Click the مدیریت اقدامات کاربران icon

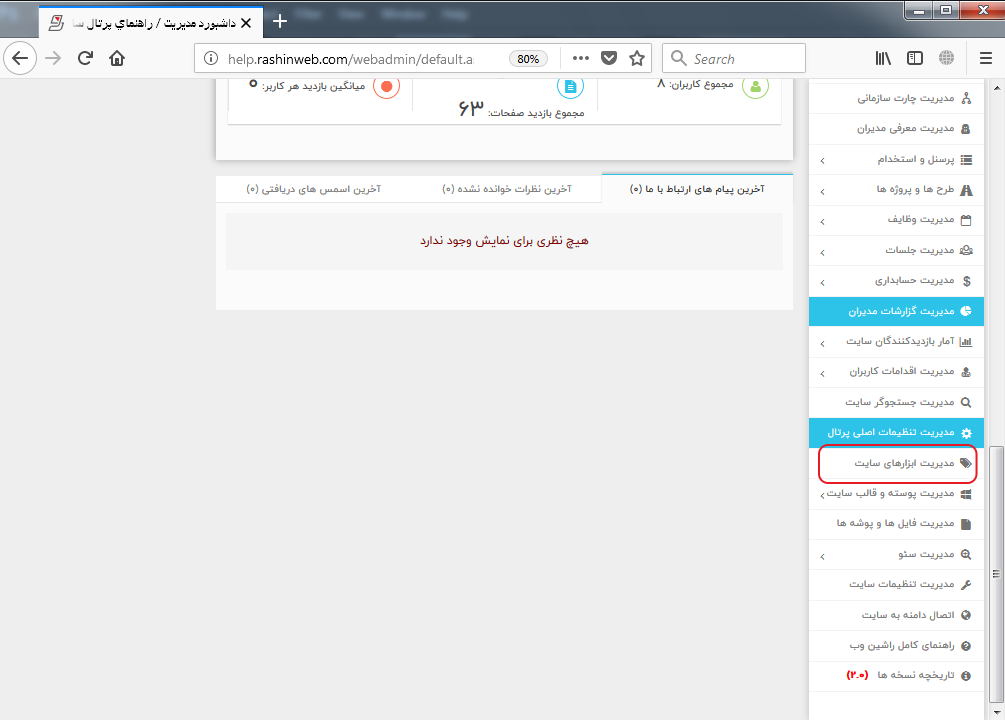tap(967, 372)
